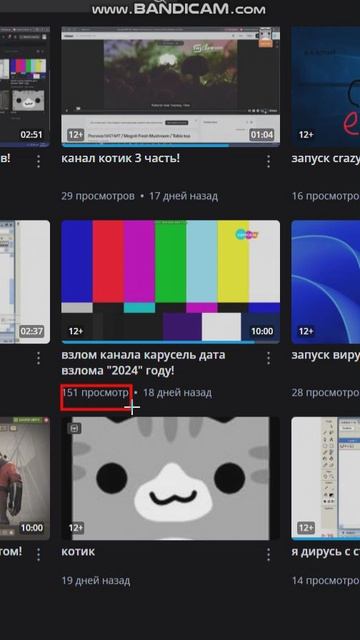
Task: Click '16 просмотр' view count text
Action: coord(326,196)
